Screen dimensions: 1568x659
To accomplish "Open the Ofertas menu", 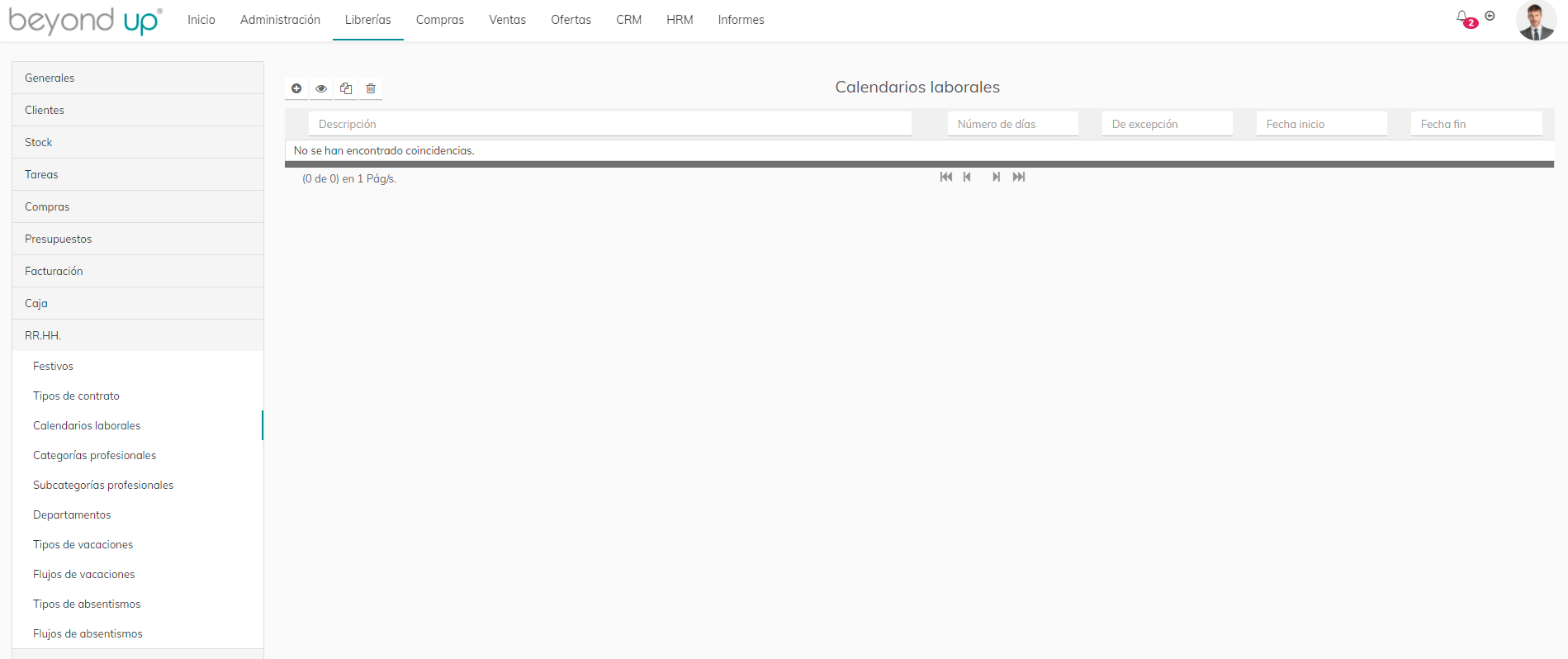I will point(571,20).
